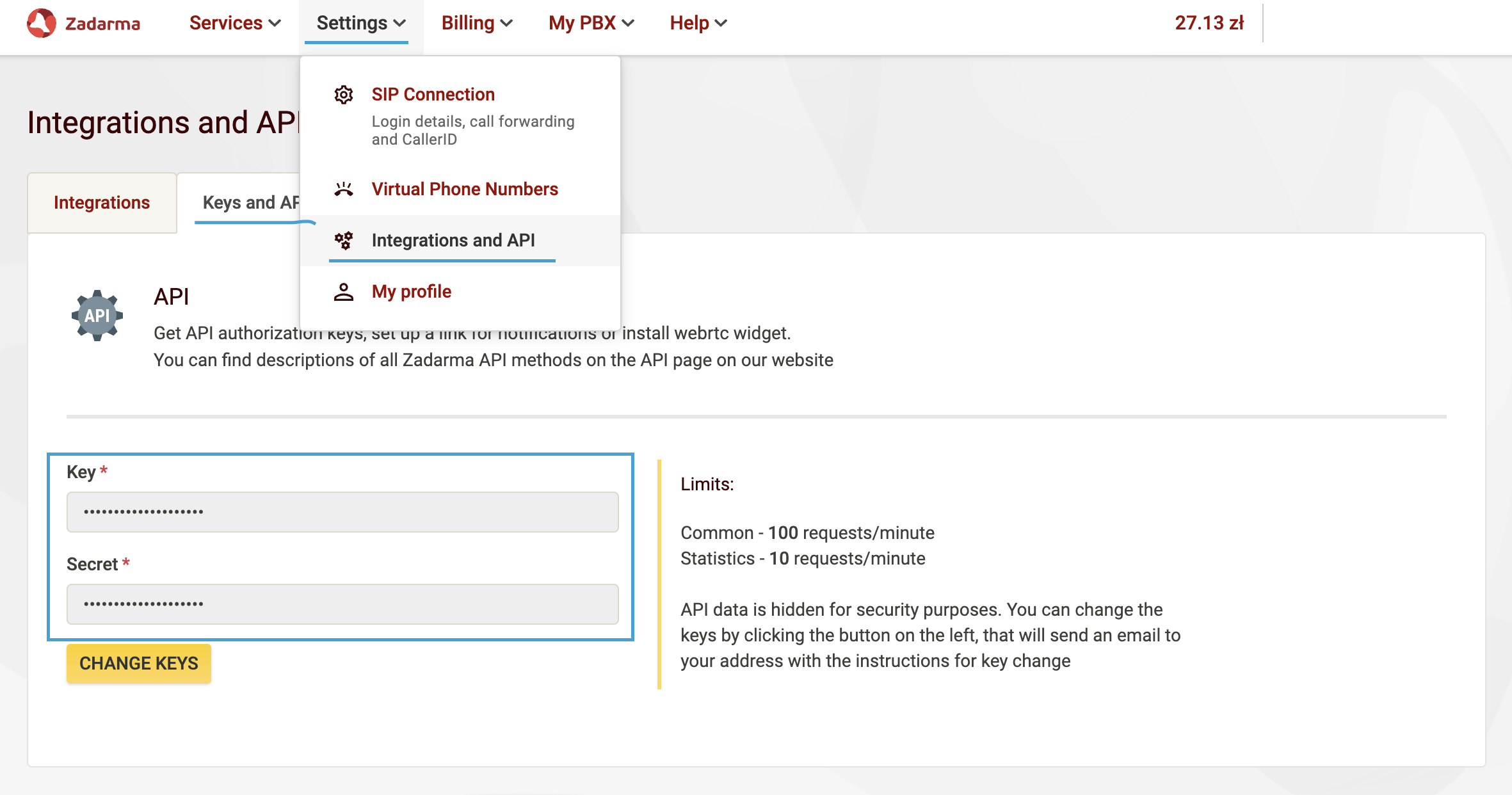Click the 27.13 zł balance link
The image size is (1512, 795).
click(x=1209, y=23)
